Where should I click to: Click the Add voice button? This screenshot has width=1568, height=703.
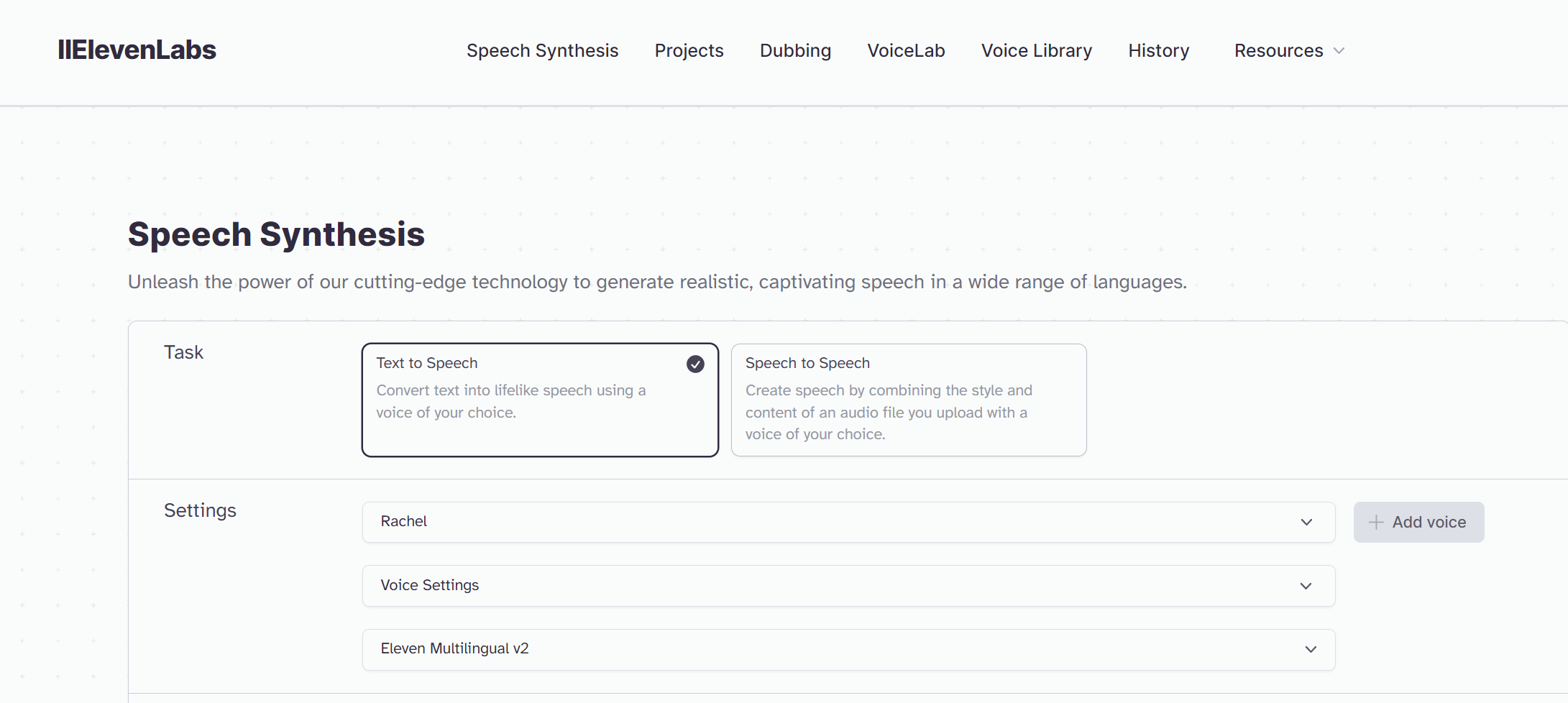pos(1418,522)
